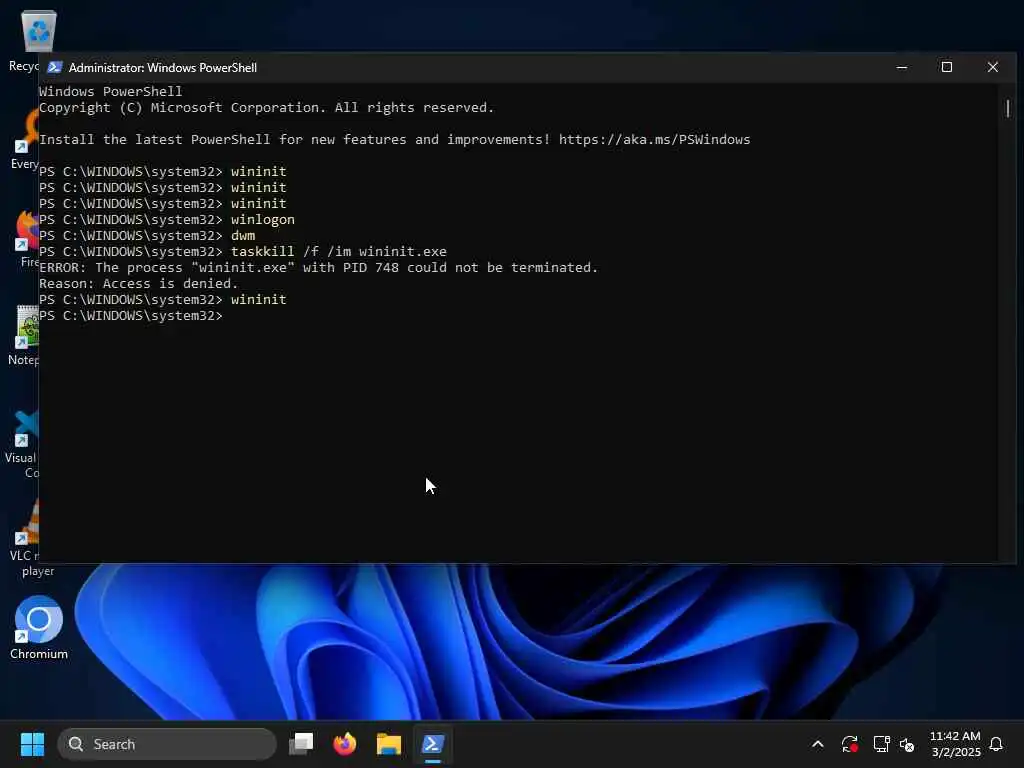Click the 'winlogon' command text
Image resolution: width=1024 pixels, height=768 pixels.
[x=263, y=219]
